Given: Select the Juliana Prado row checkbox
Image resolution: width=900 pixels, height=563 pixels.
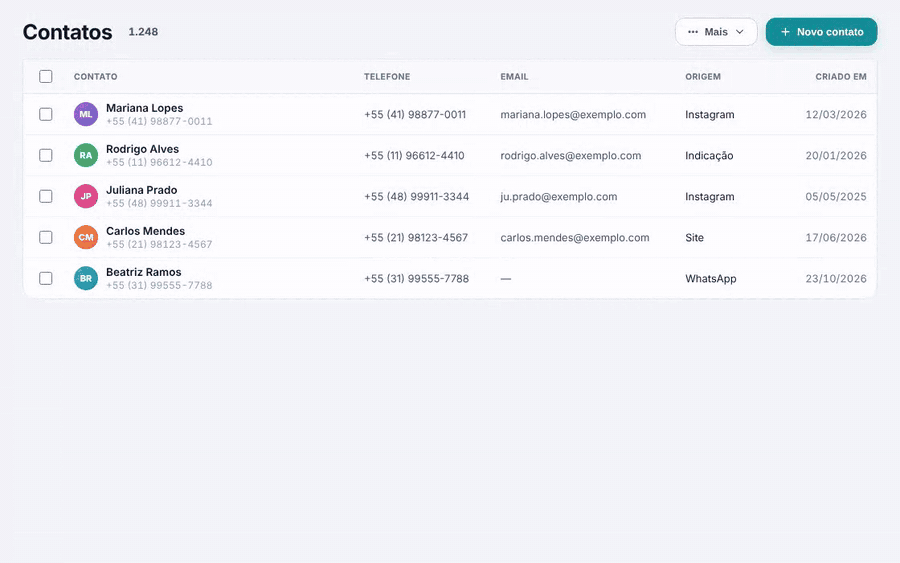Looking at the screenshot, I should coord(46,196).
